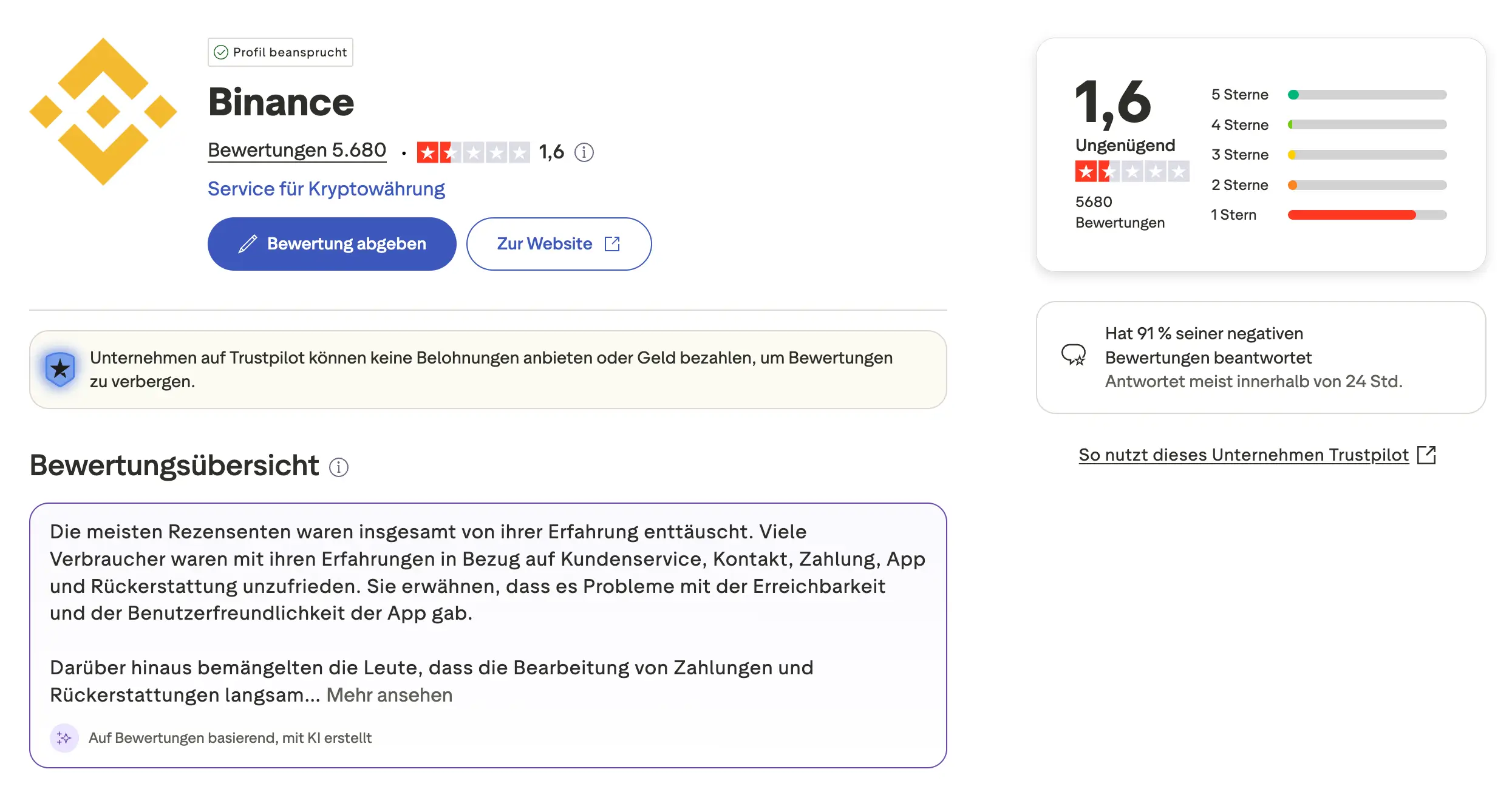Click the AI sparkle icon below the summary

click(64, 738)
